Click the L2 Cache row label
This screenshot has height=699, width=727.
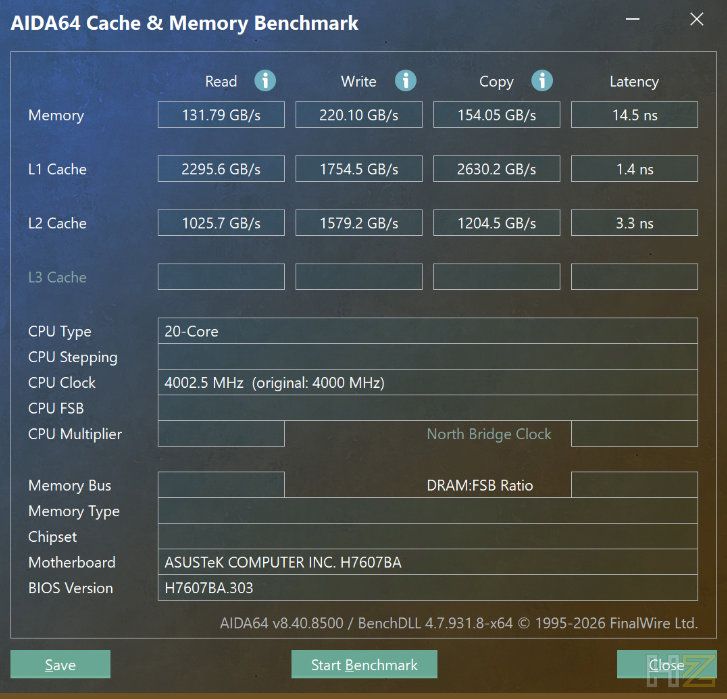(x=57, y=223)
